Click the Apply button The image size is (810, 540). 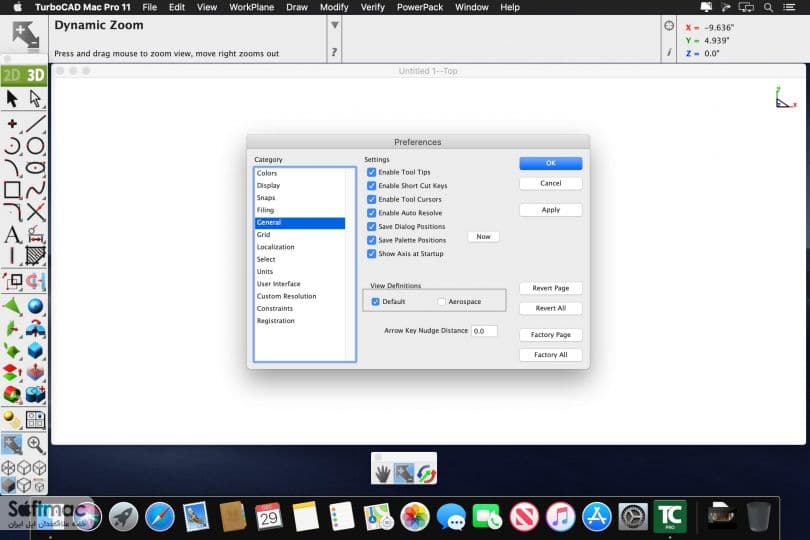coord(551,210)
